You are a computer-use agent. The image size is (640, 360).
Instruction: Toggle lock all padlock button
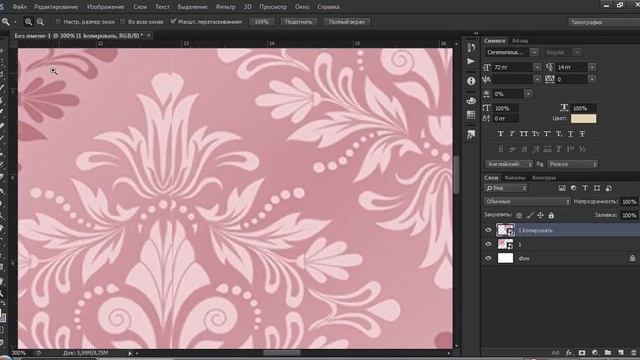coord(551,215)
